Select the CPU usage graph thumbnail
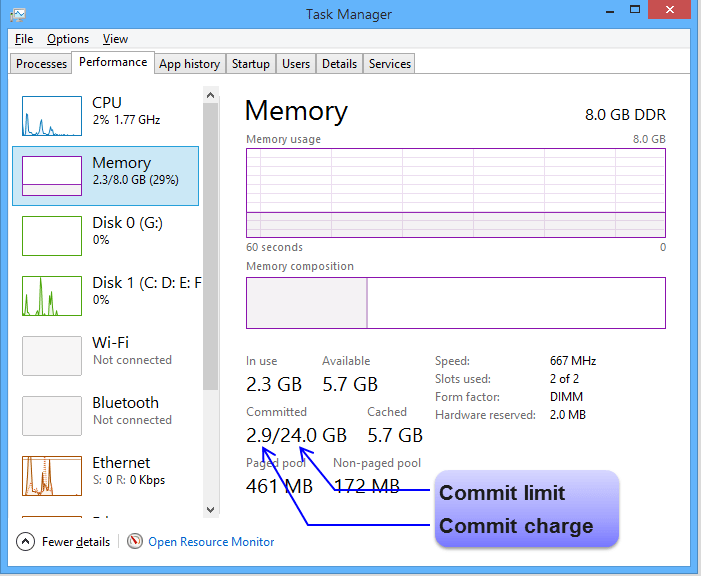The height and width of the screenshot is (576, 701). click(x=52, y=116)
